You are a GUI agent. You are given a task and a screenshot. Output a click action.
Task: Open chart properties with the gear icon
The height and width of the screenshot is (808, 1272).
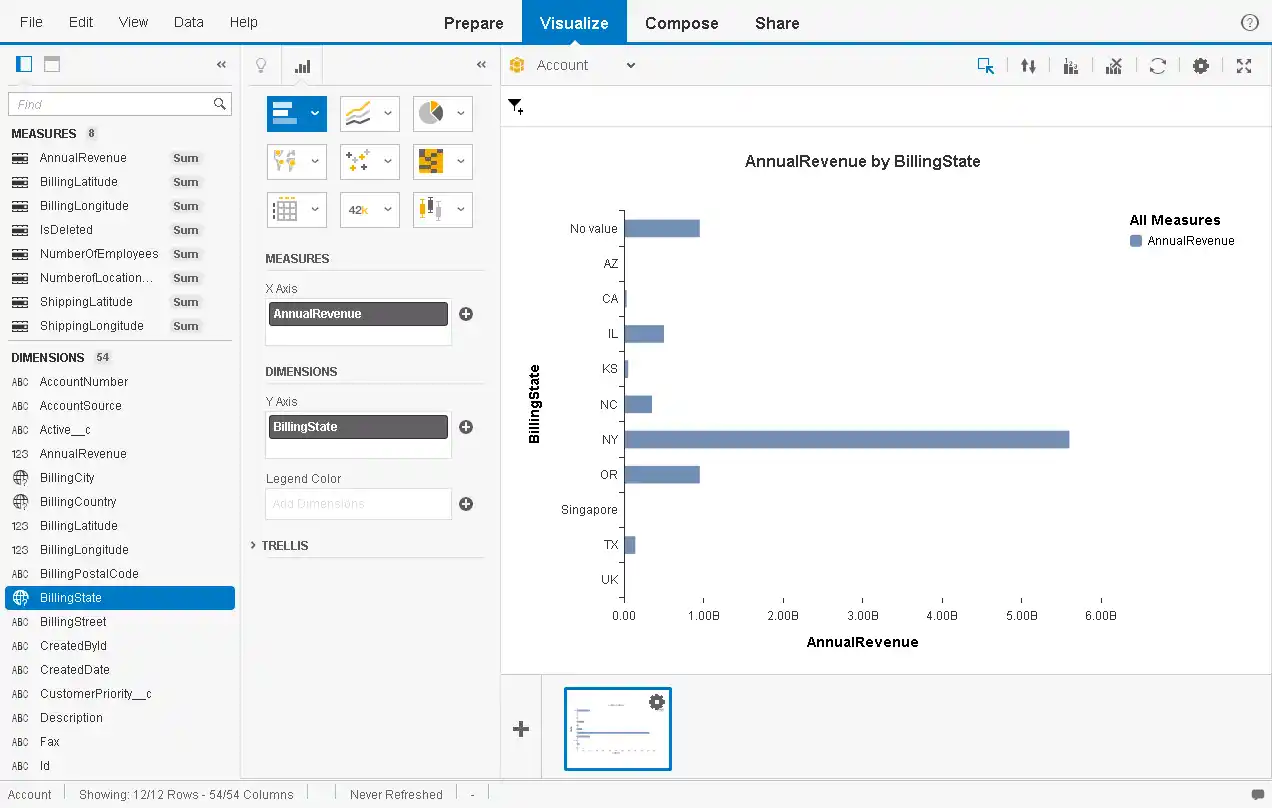point(1200,64)
